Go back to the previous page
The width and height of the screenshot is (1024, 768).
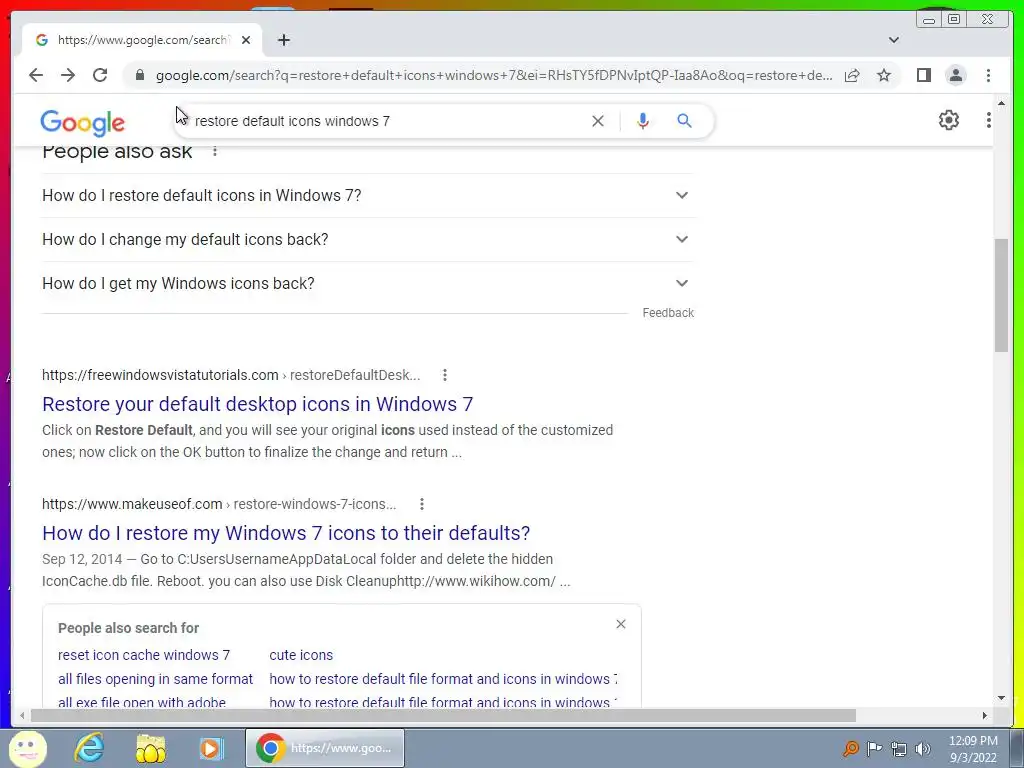[x=36, y=75]
